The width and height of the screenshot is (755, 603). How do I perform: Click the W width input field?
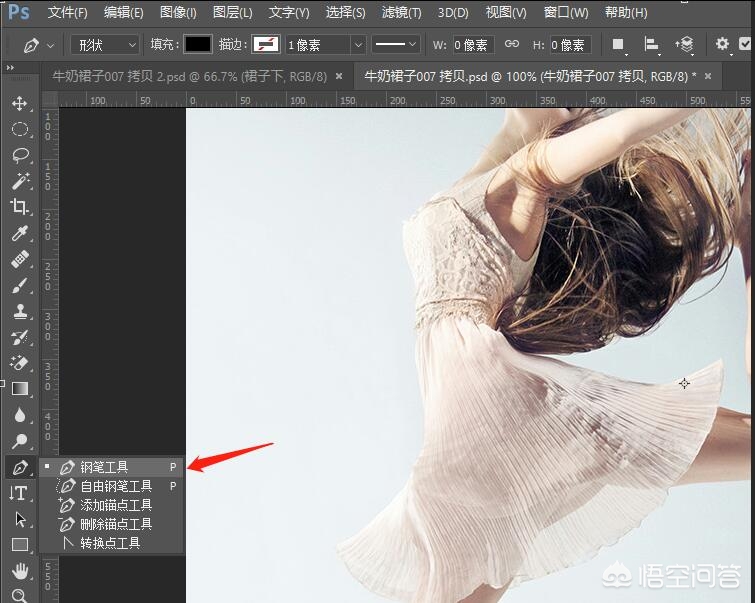pyautogui.click(x=472, y=45)
